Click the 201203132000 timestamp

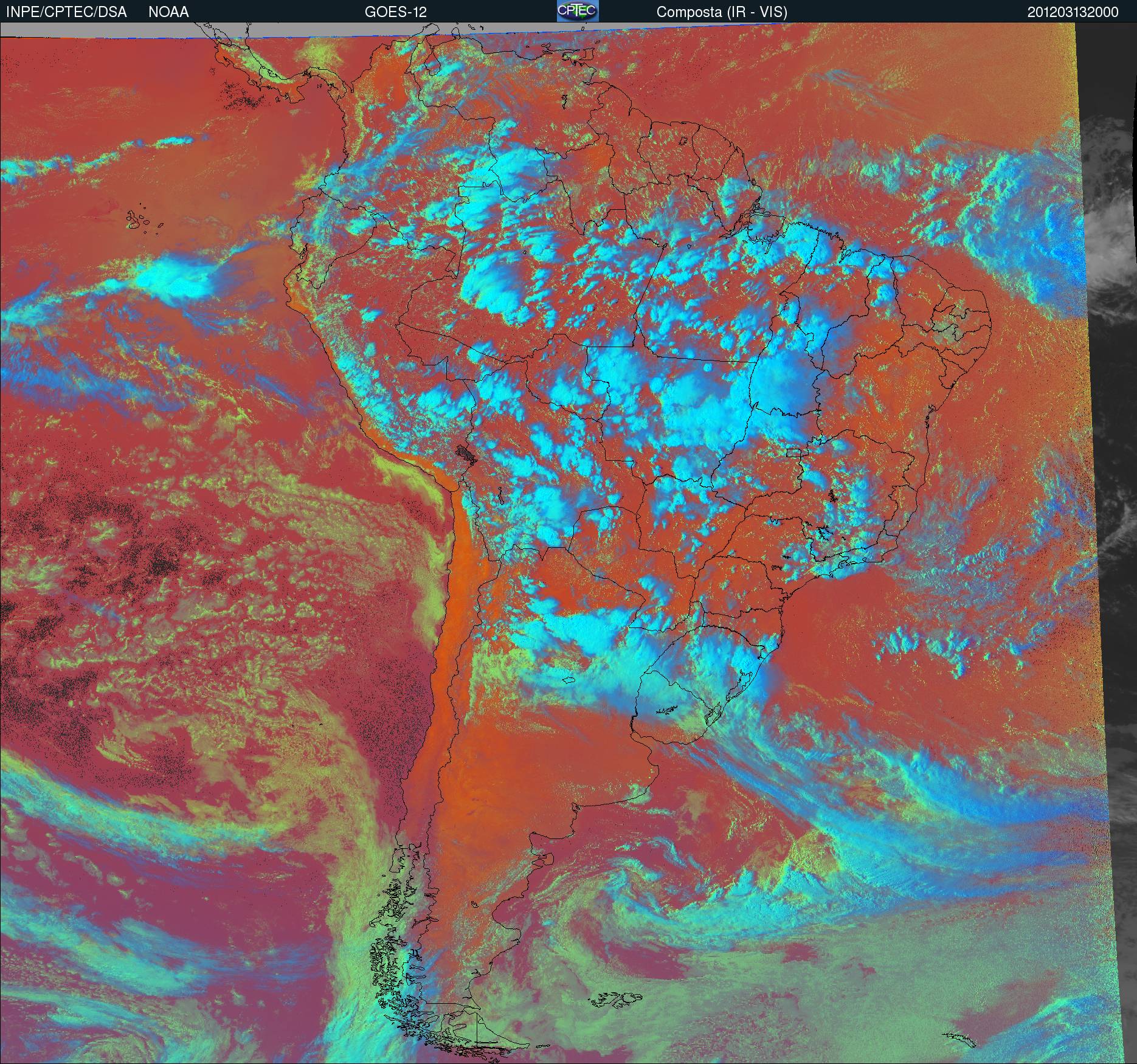1073,12
